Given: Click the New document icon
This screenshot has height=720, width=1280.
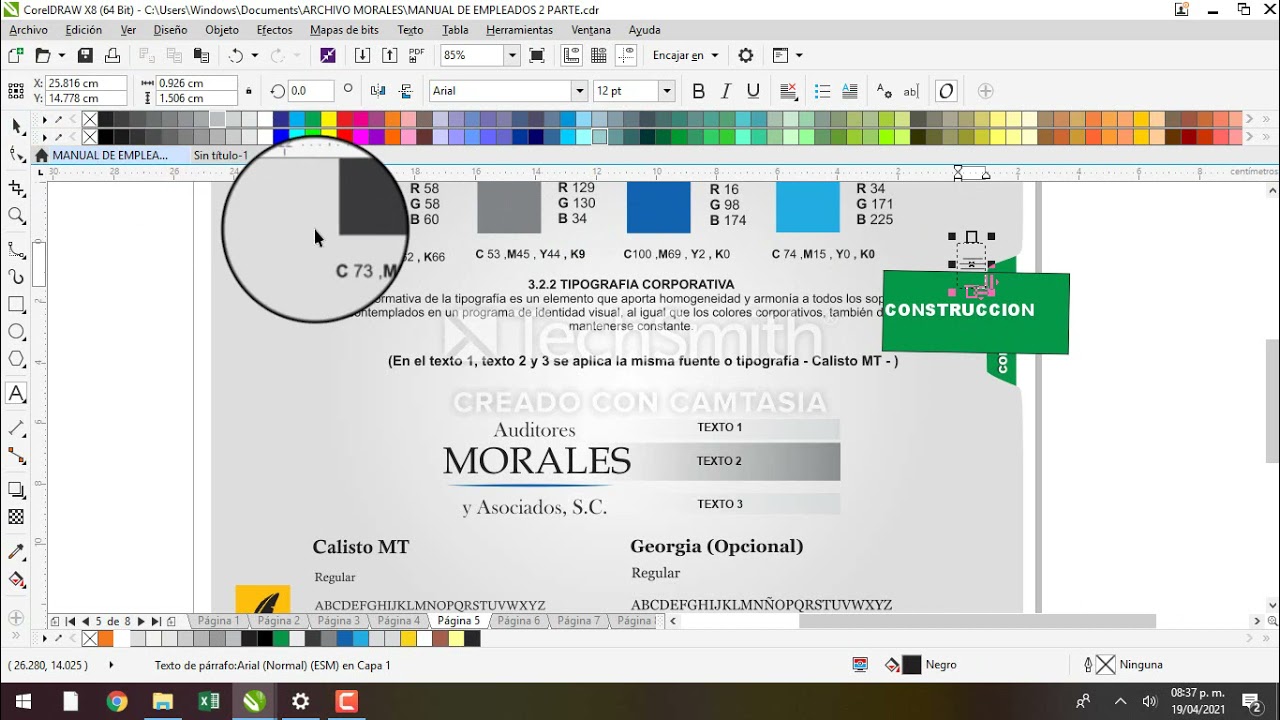Looking at the screenshot, I should point(16,55).
